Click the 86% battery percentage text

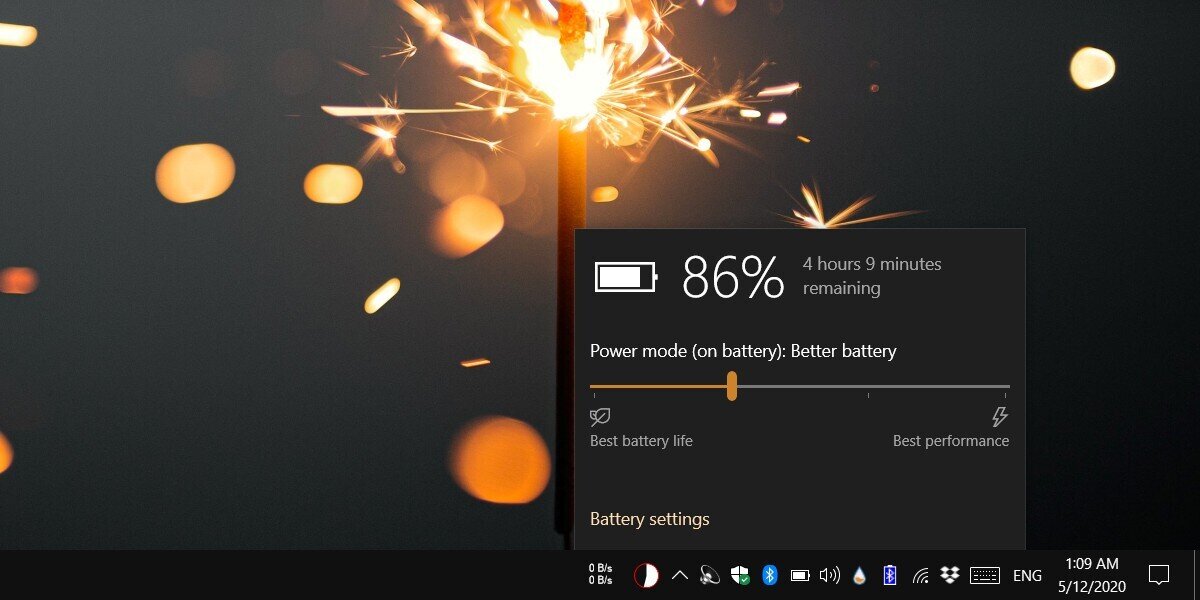[733, 277]
